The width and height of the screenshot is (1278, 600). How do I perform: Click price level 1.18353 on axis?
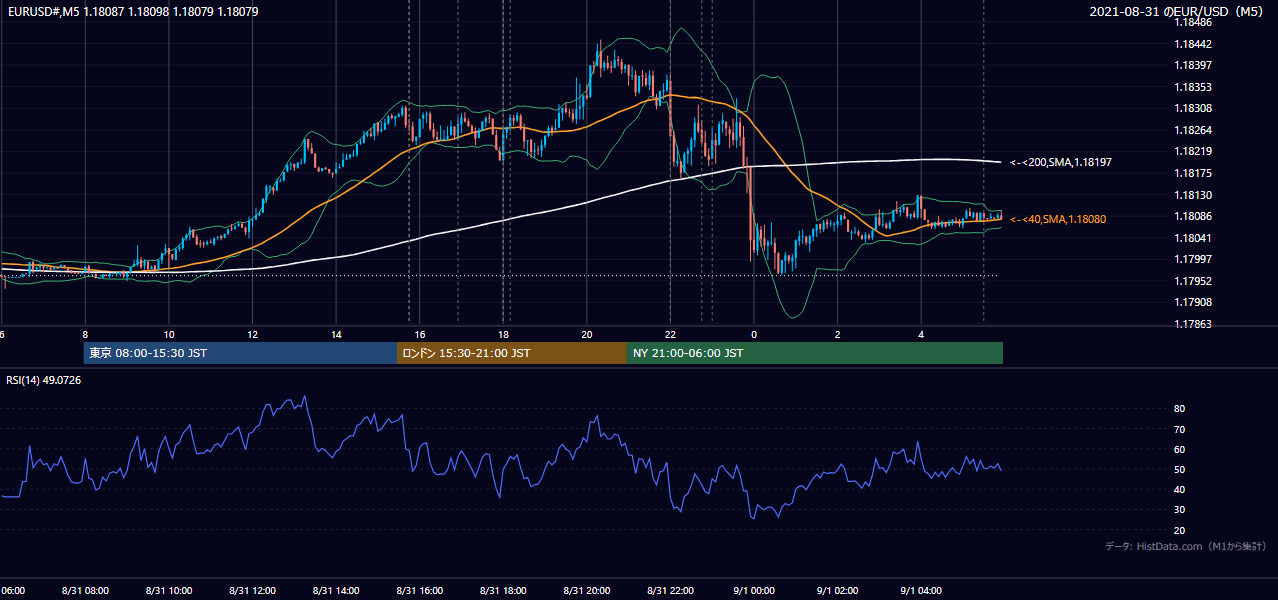point(1192,87)
